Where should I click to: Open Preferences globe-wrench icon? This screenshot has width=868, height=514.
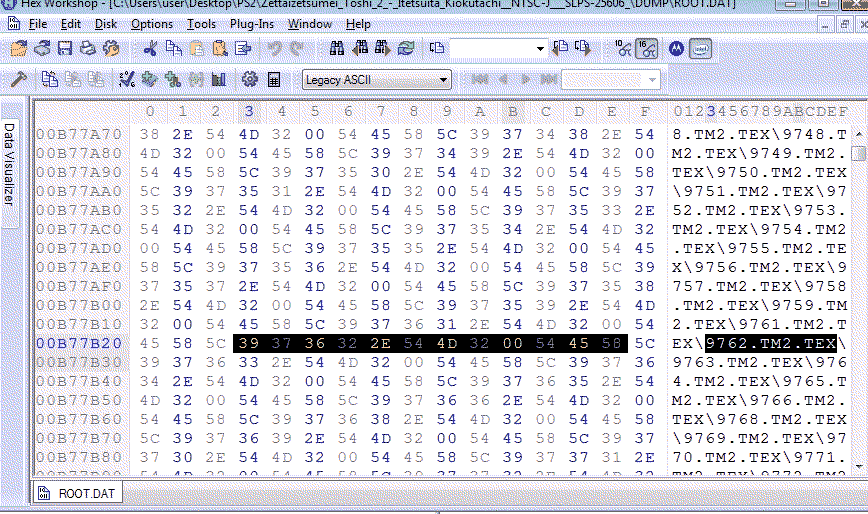point(111,49)
